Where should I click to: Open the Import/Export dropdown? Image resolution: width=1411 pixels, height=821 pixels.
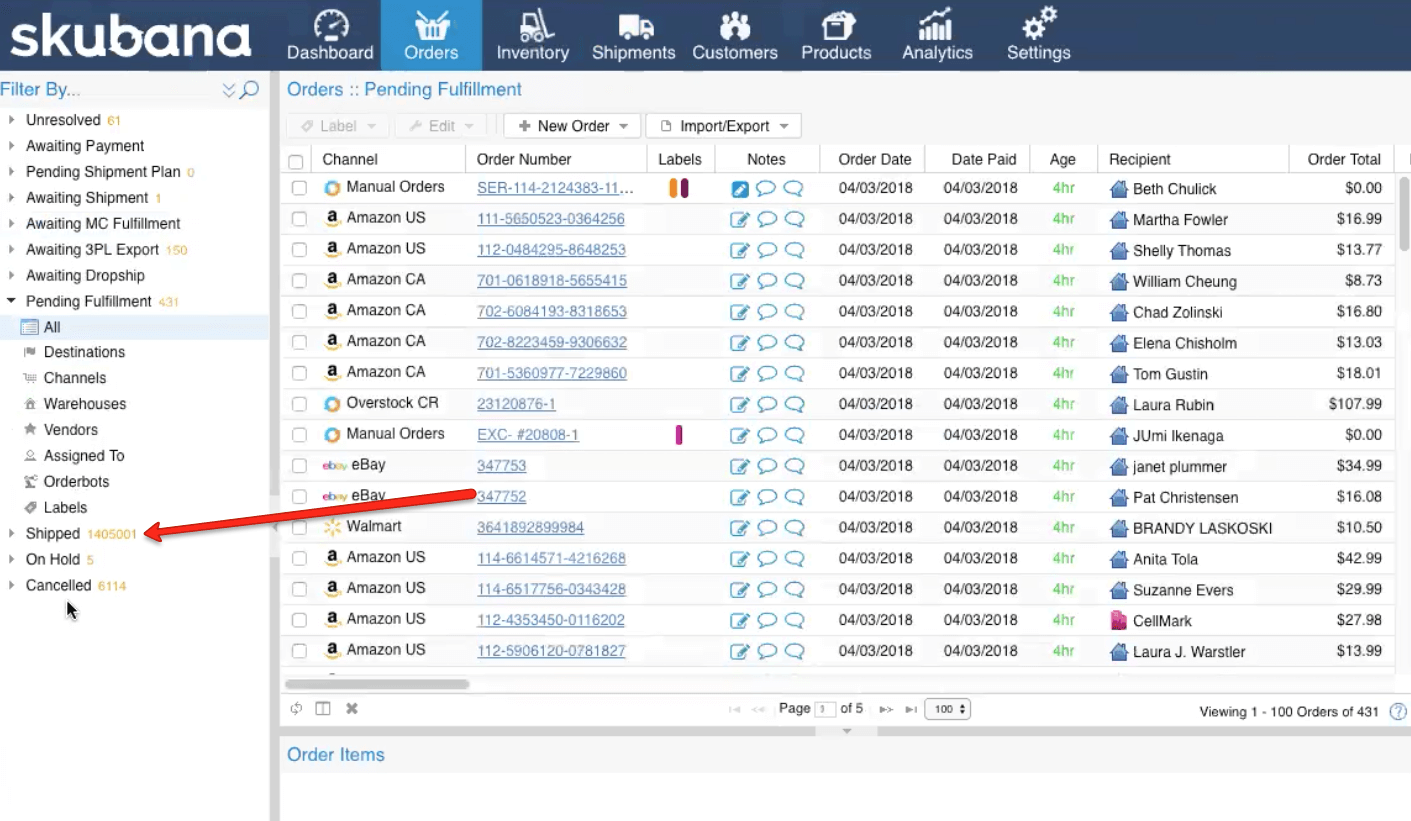(x=724, y=126)
